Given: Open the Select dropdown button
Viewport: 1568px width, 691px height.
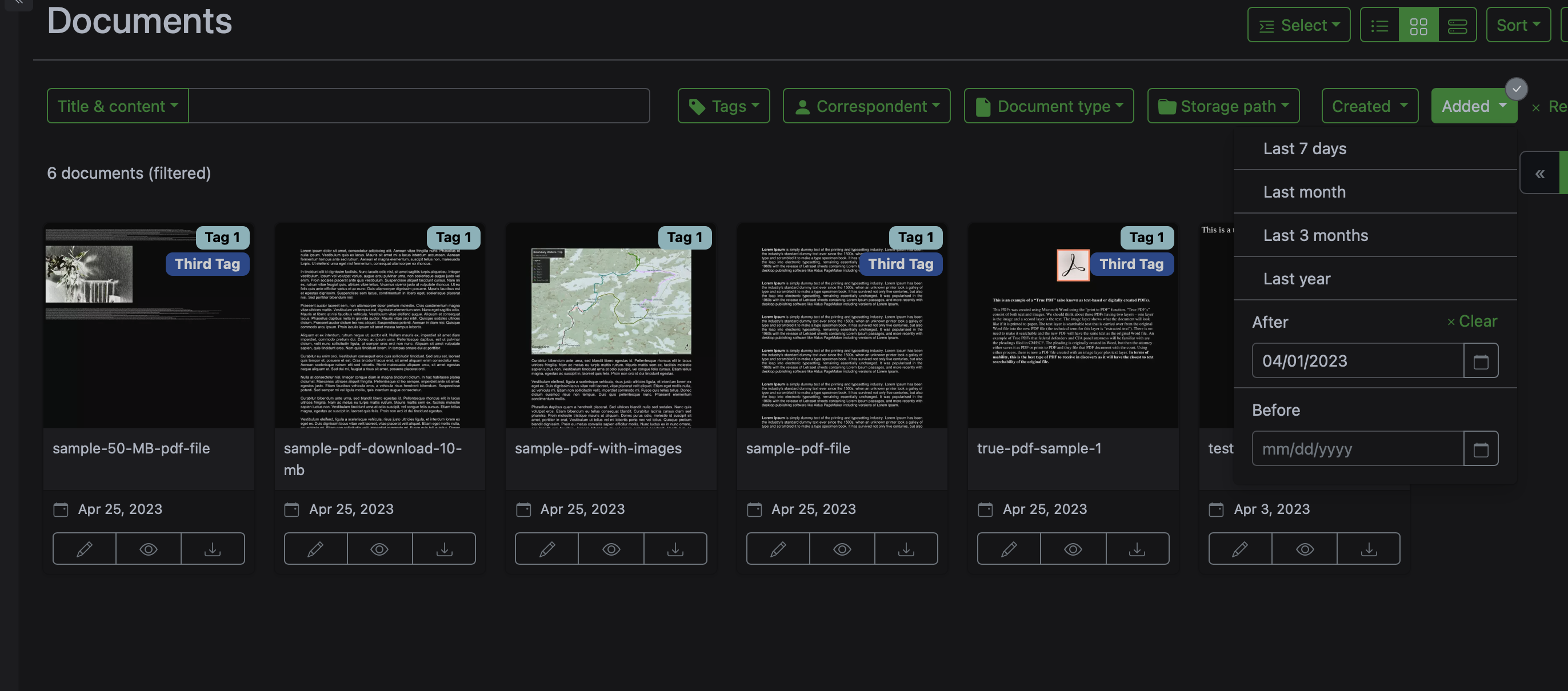Looking at the screenshot, I should click(1298, 26).
